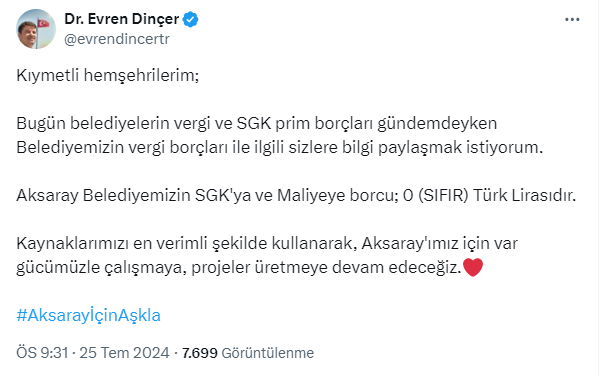612x376 pixels.
Task: Click the (SIFIR) word in tweet
Action: tap(443, 195)
